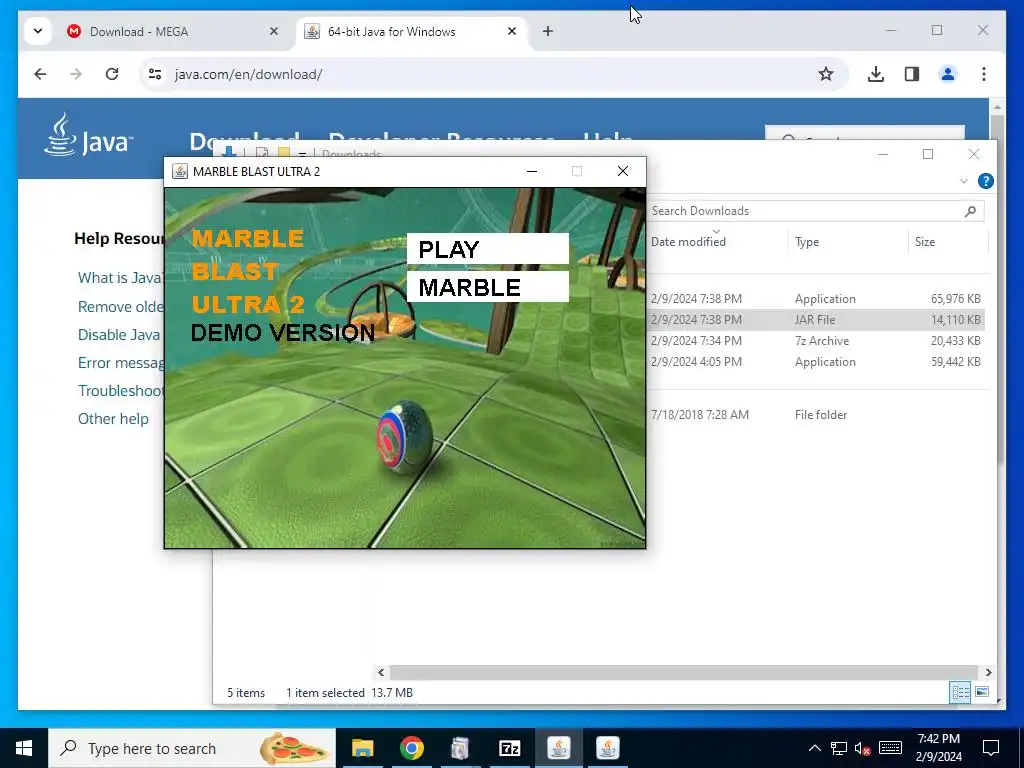This screenshot has height=768, width=1024.
Task: Open Chrome downloads icon
Action: click(x=876, y=74)
